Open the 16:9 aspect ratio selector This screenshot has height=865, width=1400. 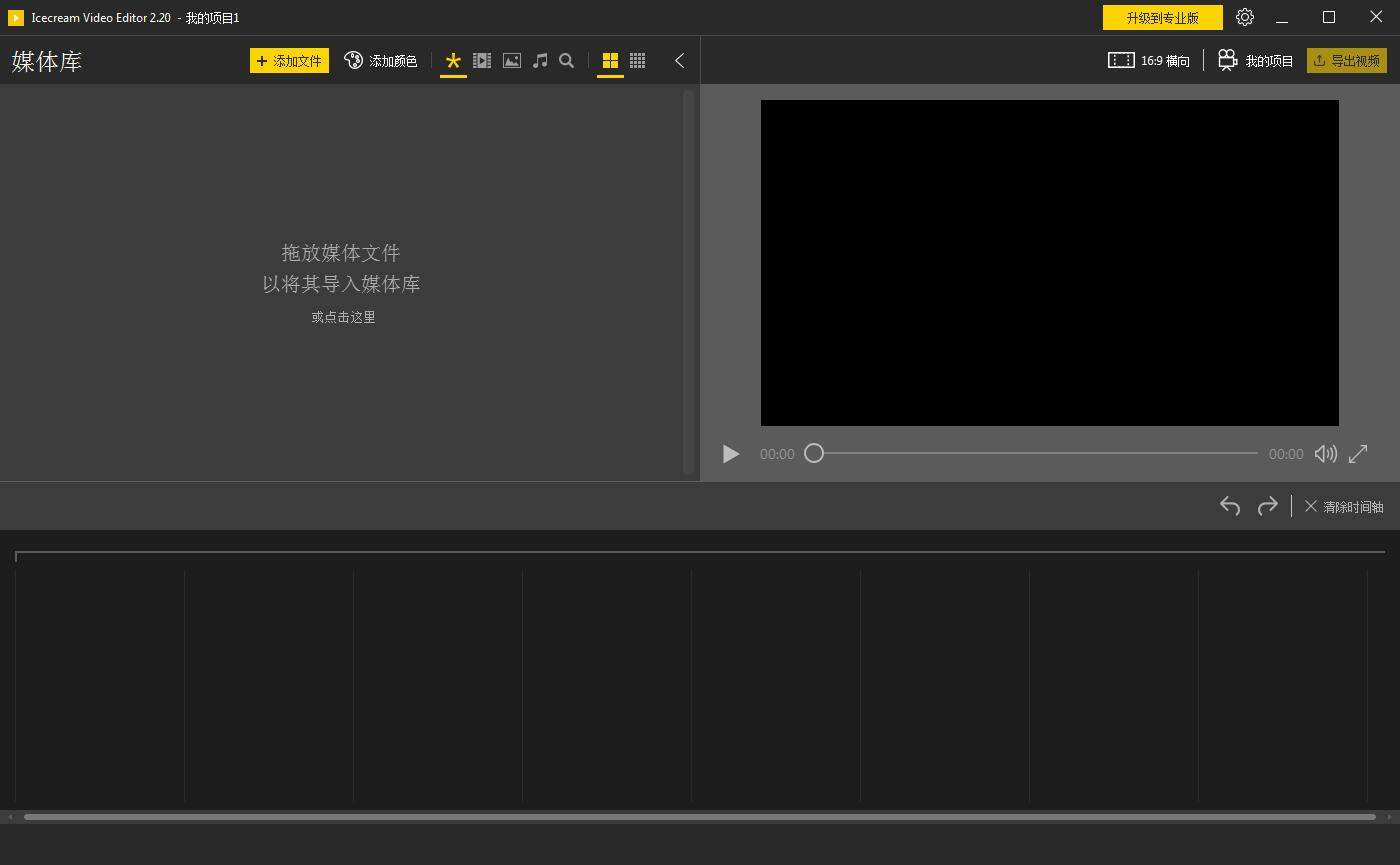point(1150,60)
